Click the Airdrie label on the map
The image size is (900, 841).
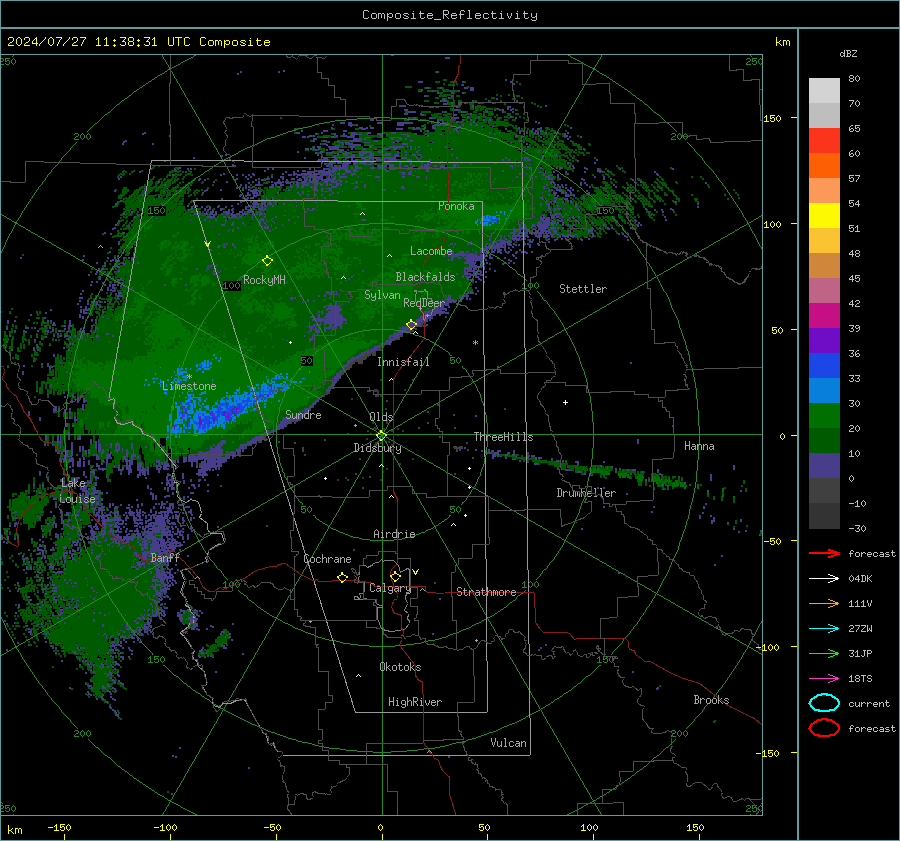394,534
